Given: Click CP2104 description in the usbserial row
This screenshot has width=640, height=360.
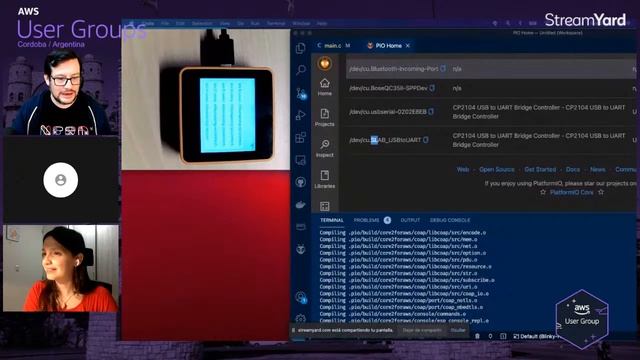Looking at the screenshot, I should point(539,111).
